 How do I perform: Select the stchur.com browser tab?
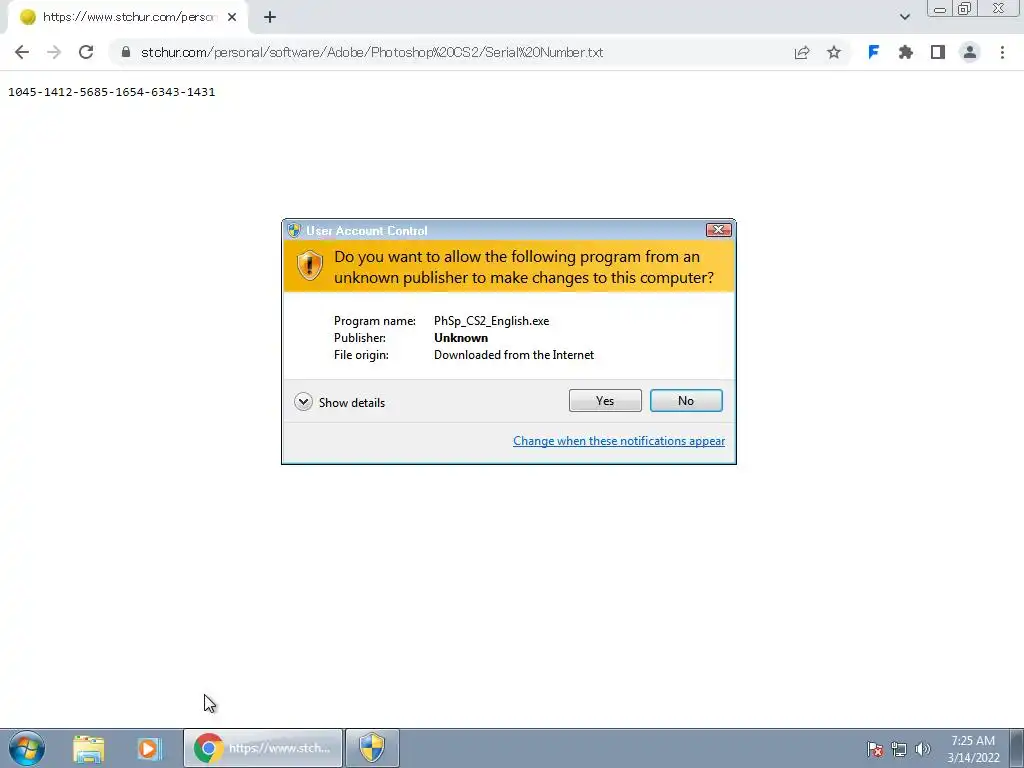128,17
